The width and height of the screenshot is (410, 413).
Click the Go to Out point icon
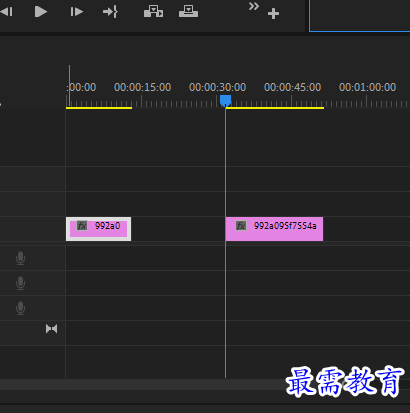click(110, 12)
